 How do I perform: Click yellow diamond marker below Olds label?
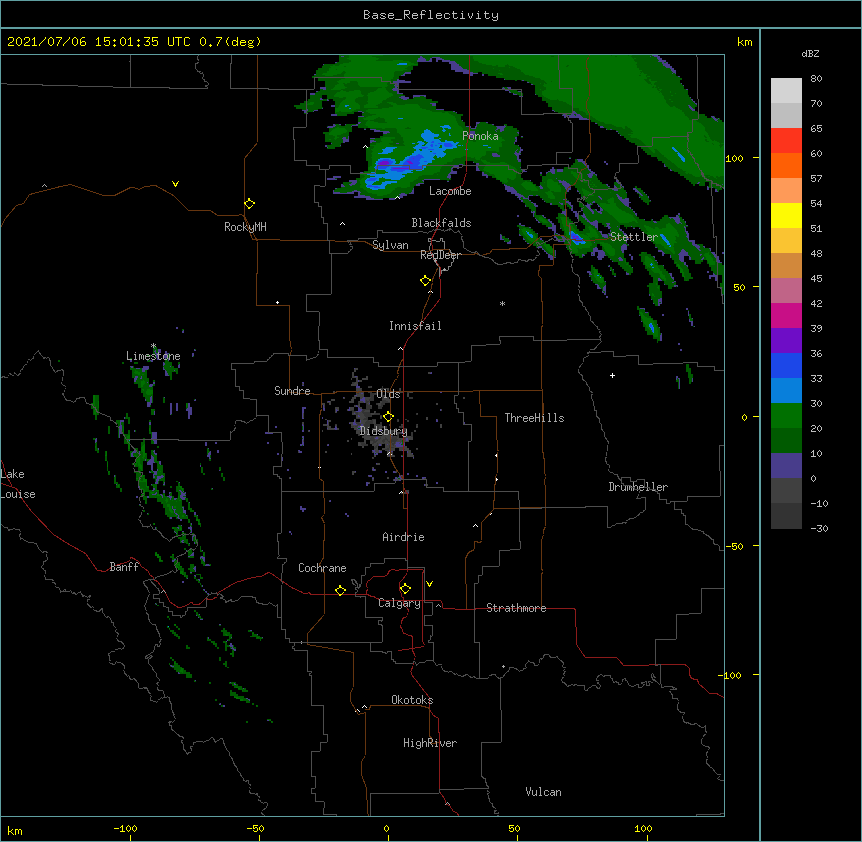[388, 416]
